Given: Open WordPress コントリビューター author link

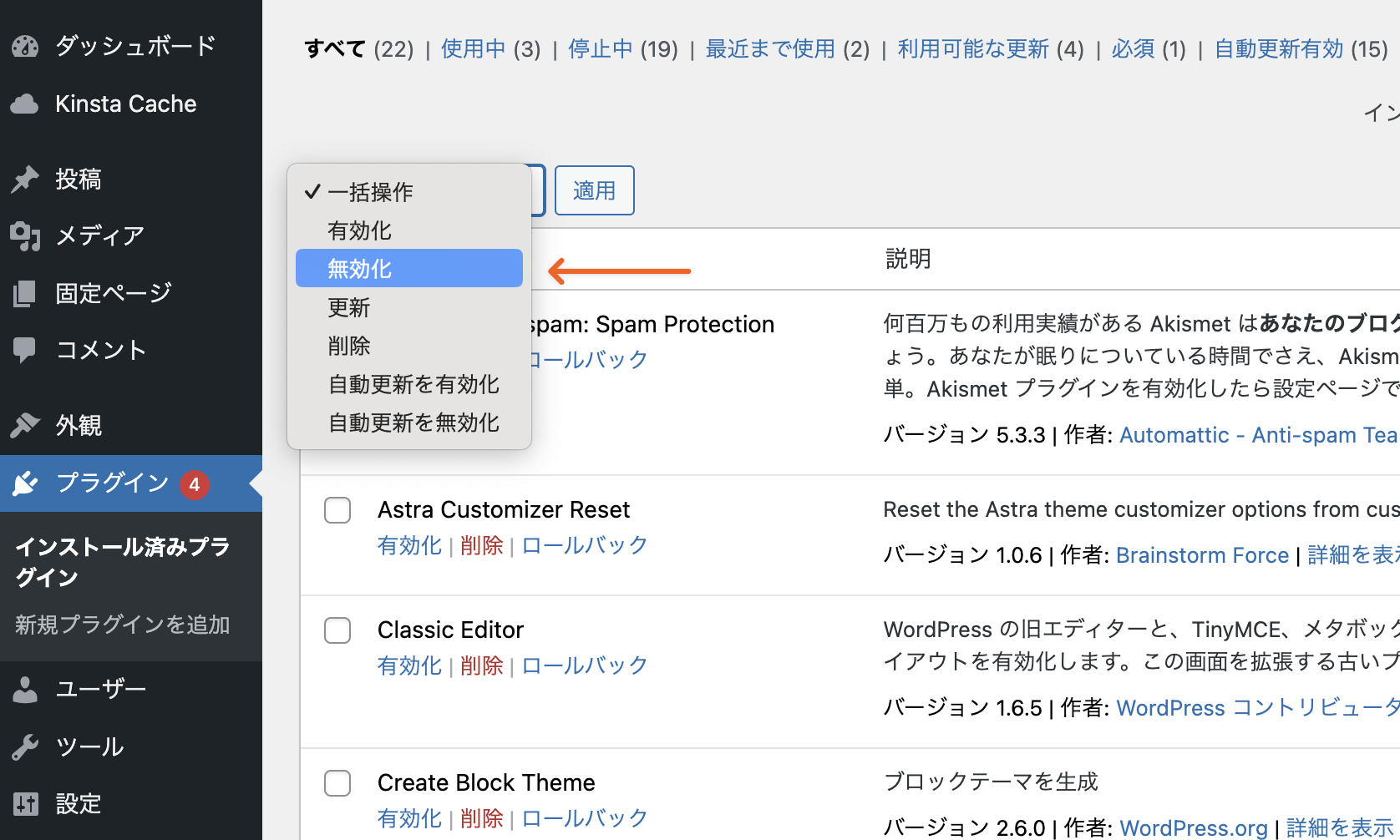Looking at the screenshot, I should coord(1258,708).
